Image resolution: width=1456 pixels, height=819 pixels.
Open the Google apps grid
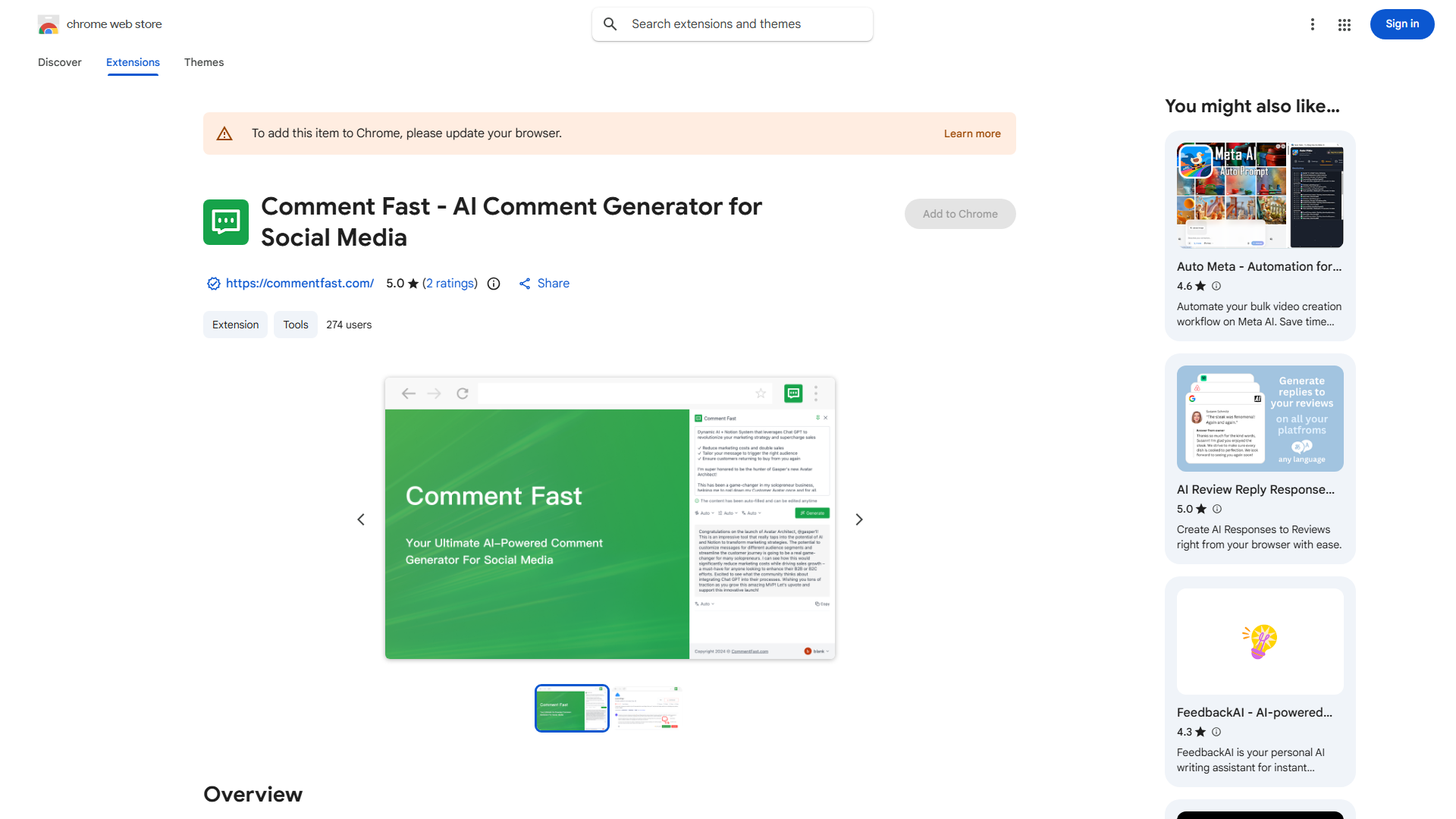1345,24
